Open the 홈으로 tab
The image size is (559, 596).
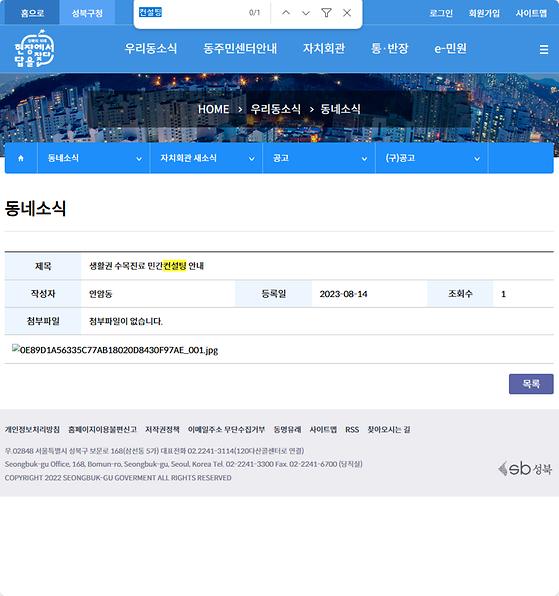pyautogui.click(x=32, y=13)
